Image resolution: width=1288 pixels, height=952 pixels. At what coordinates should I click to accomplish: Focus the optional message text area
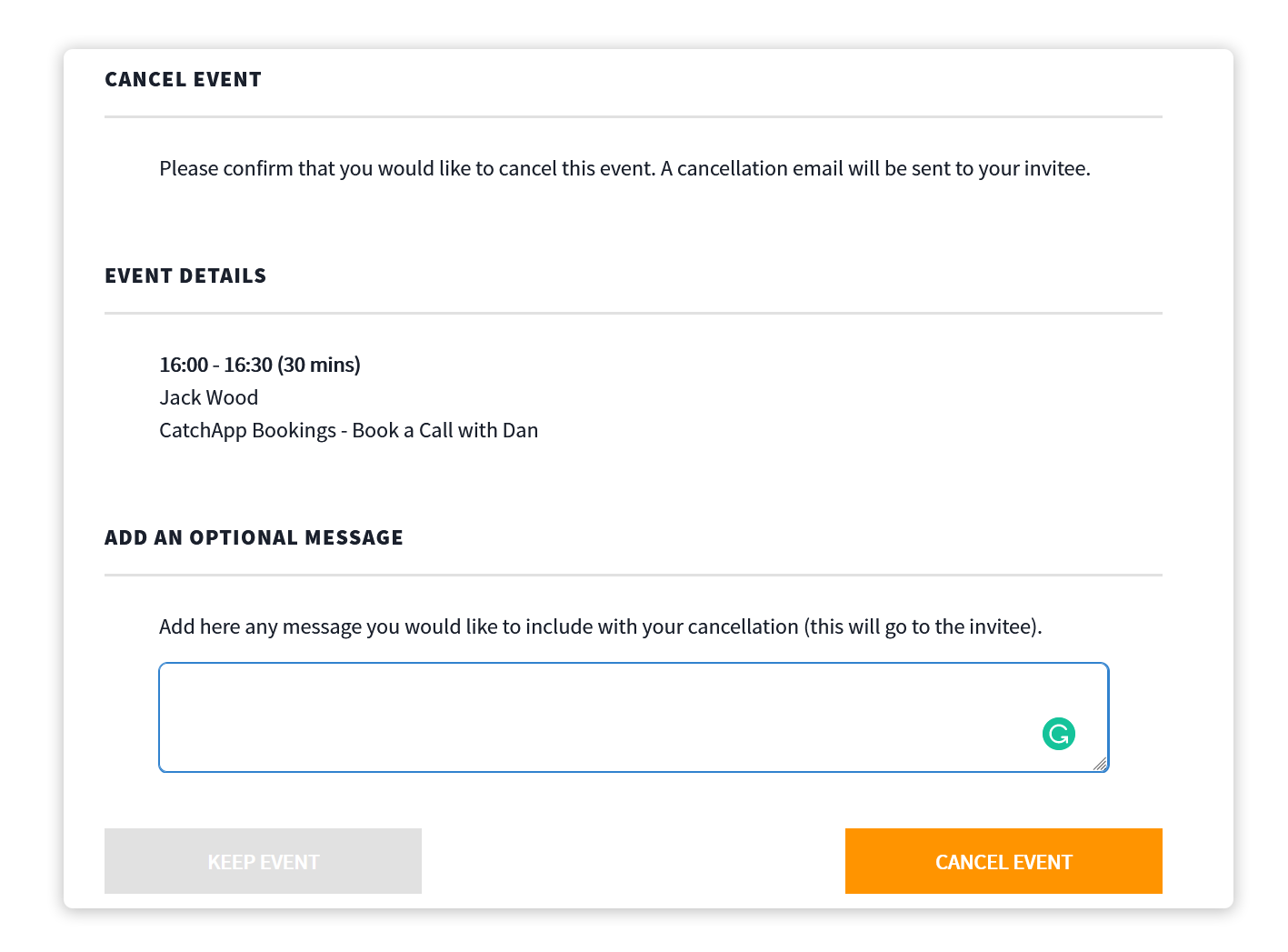pyautogui.click(x=634, y=717)
